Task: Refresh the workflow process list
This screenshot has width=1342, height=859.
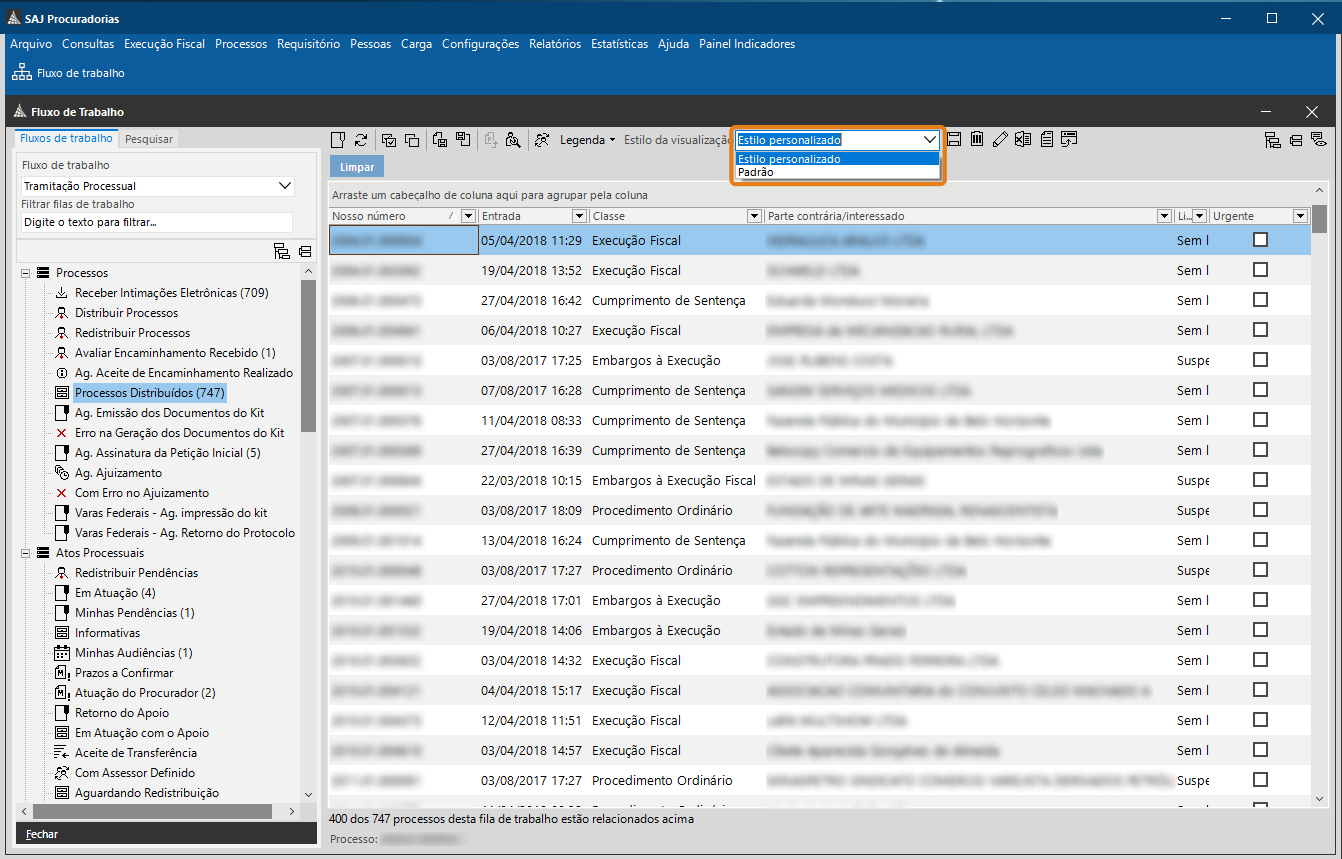Action: 361,139
